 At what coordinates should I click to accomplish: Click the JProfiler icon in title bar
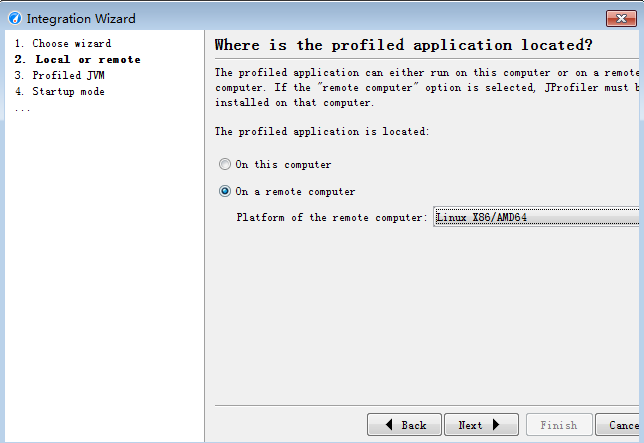15,18
